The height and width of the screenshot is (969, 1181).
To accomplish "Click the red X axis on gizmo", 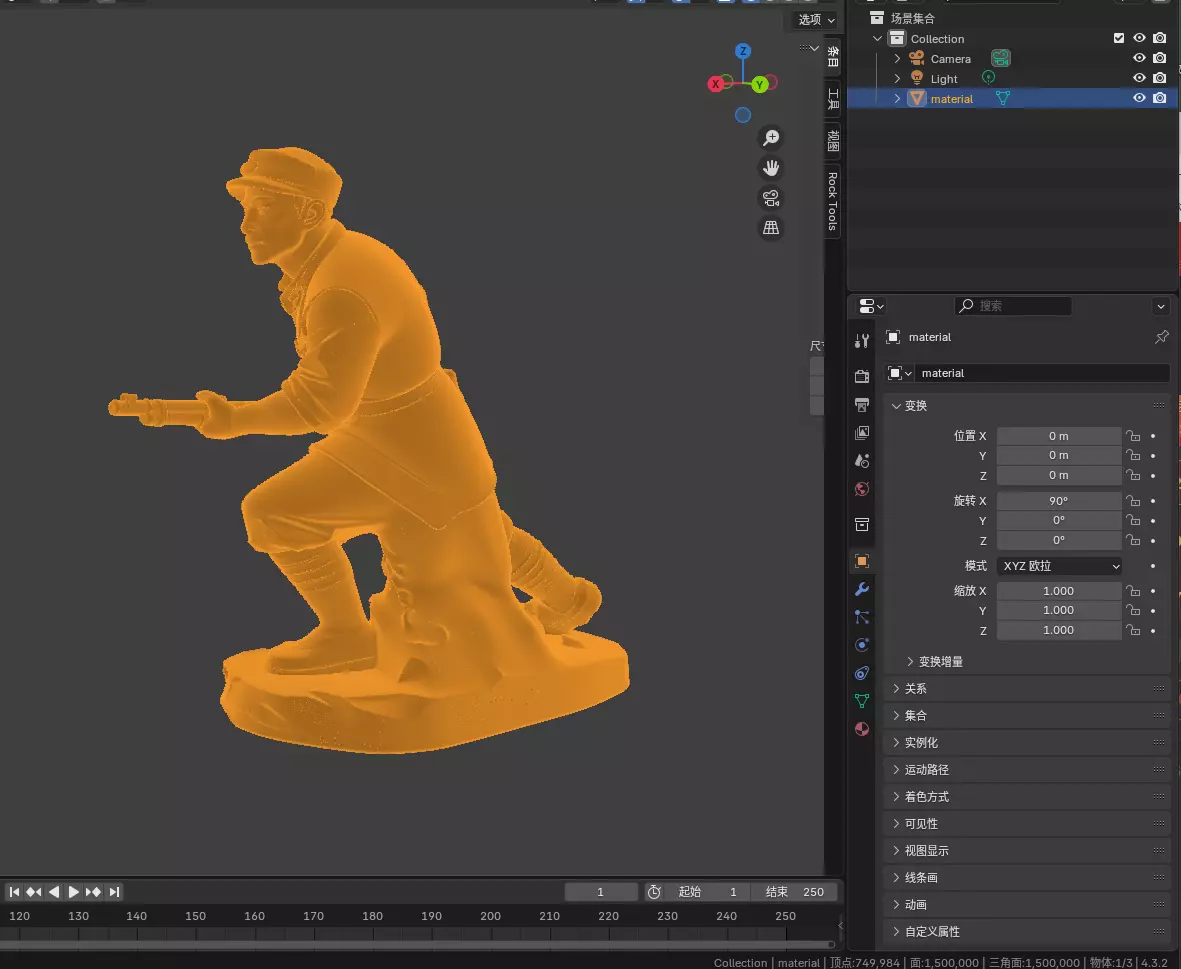I will pos(716,84).
